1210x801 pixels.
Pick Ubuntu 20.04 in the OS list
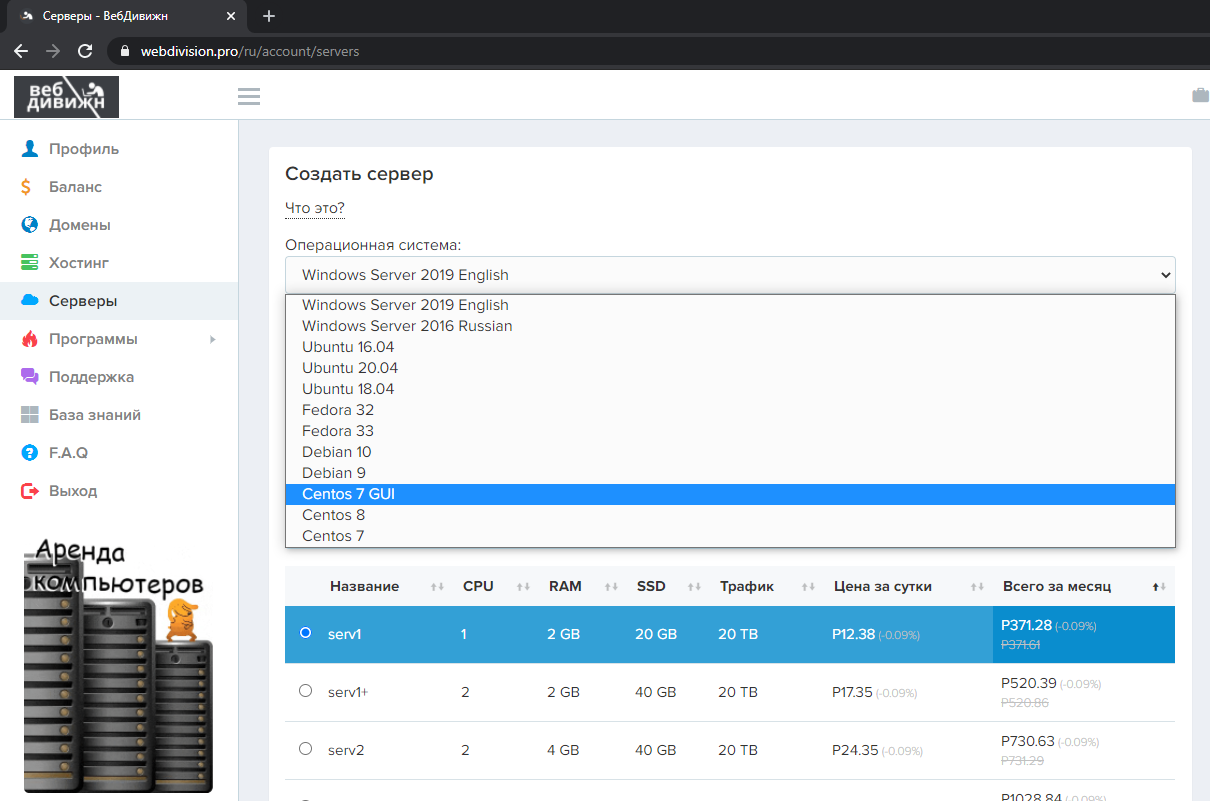pos(350,368)
